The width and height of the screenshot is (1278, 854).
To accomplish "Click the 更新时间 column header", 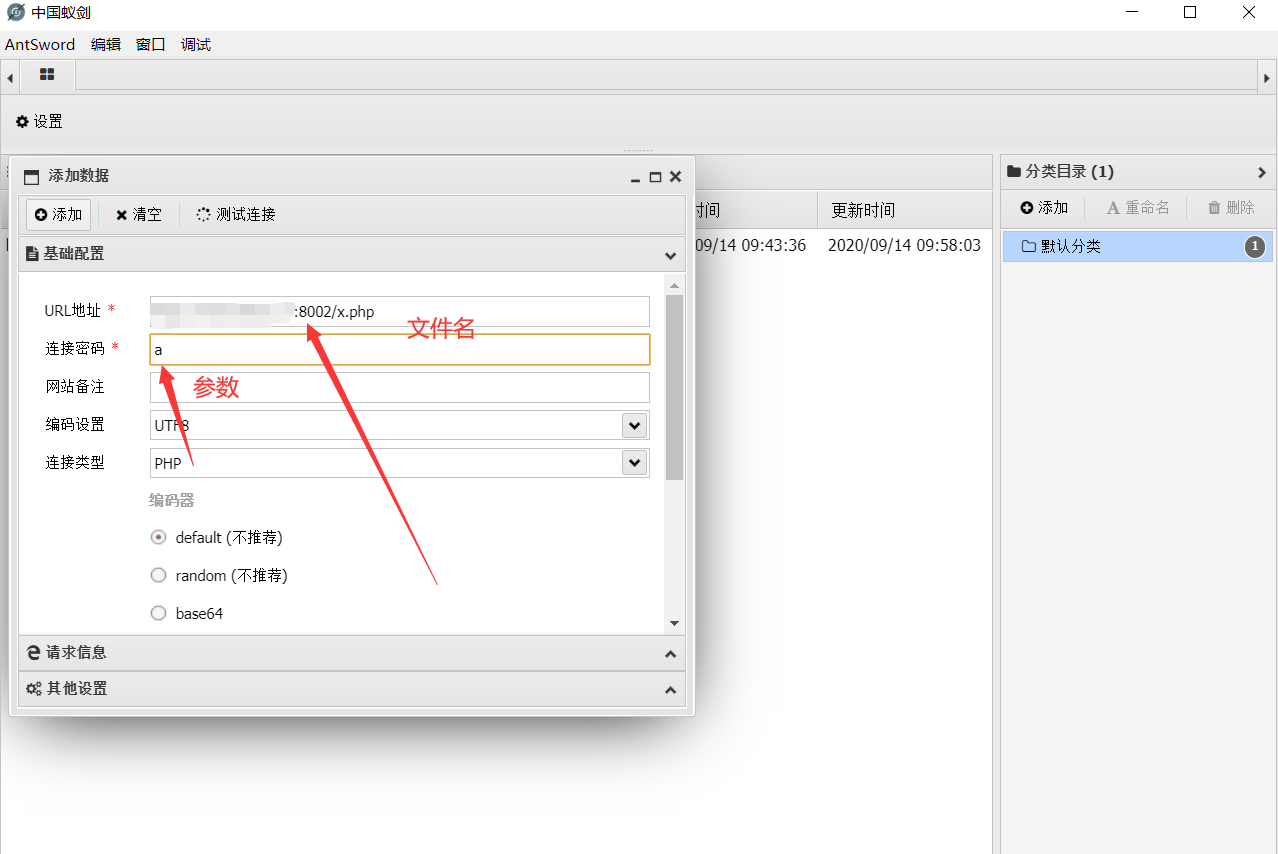I will pyautogui.click(x=863, y=210).
